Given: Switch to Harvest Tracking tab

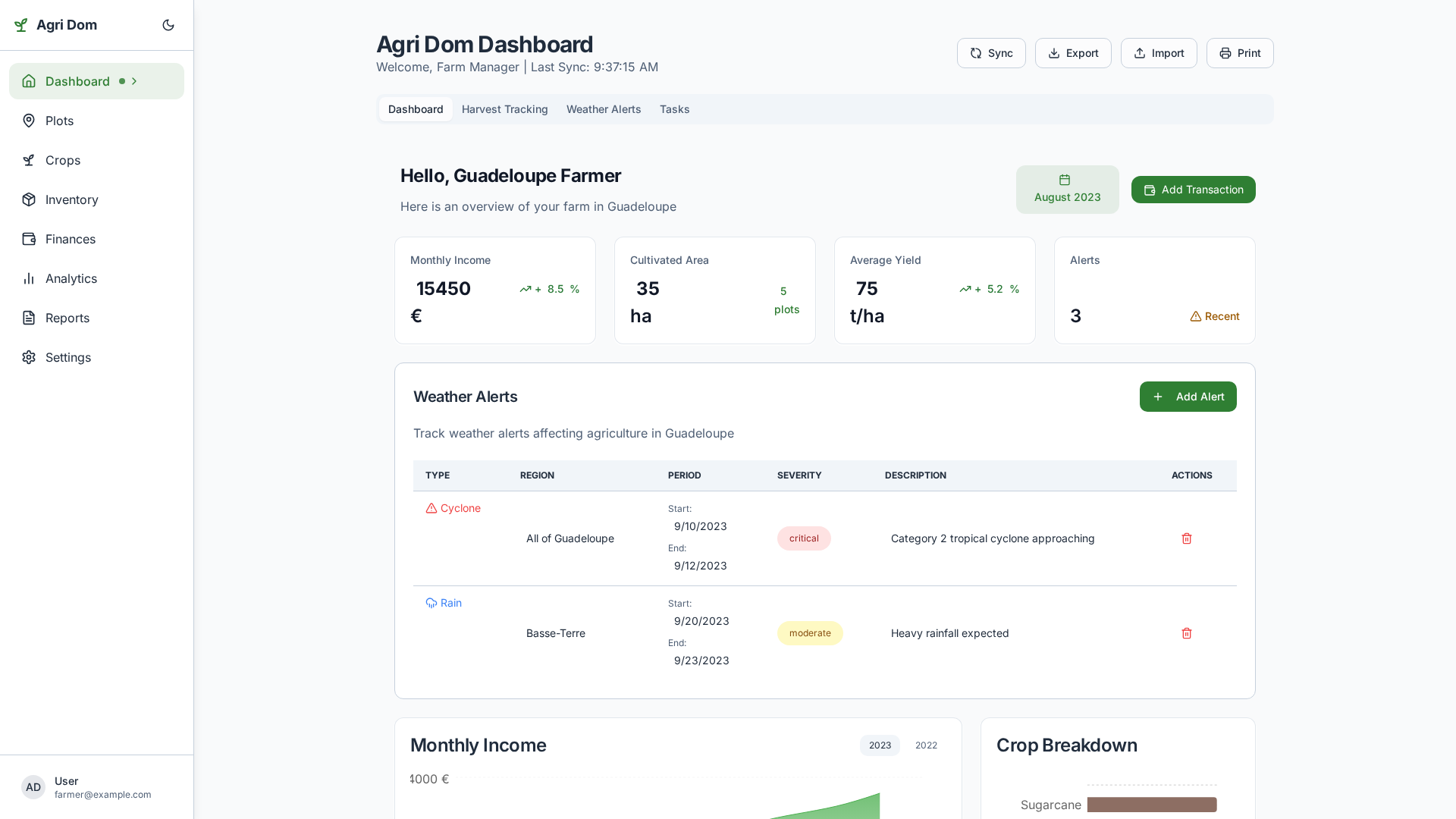Looking at the screenshot, I should (x=504, y=109).
